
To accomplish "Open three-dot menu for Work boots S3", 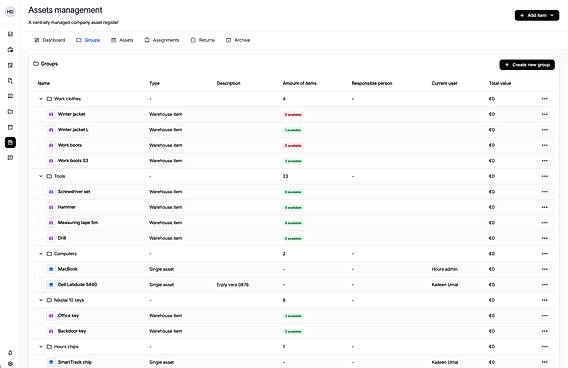I will tap(544, 161).
